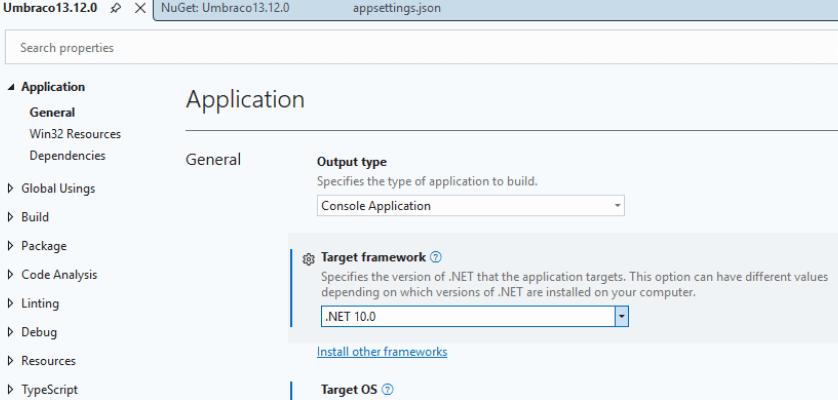Close the Umbraco13.12.0 properties tab
Viewport: 838px width, 400px height.
point(140,9)
